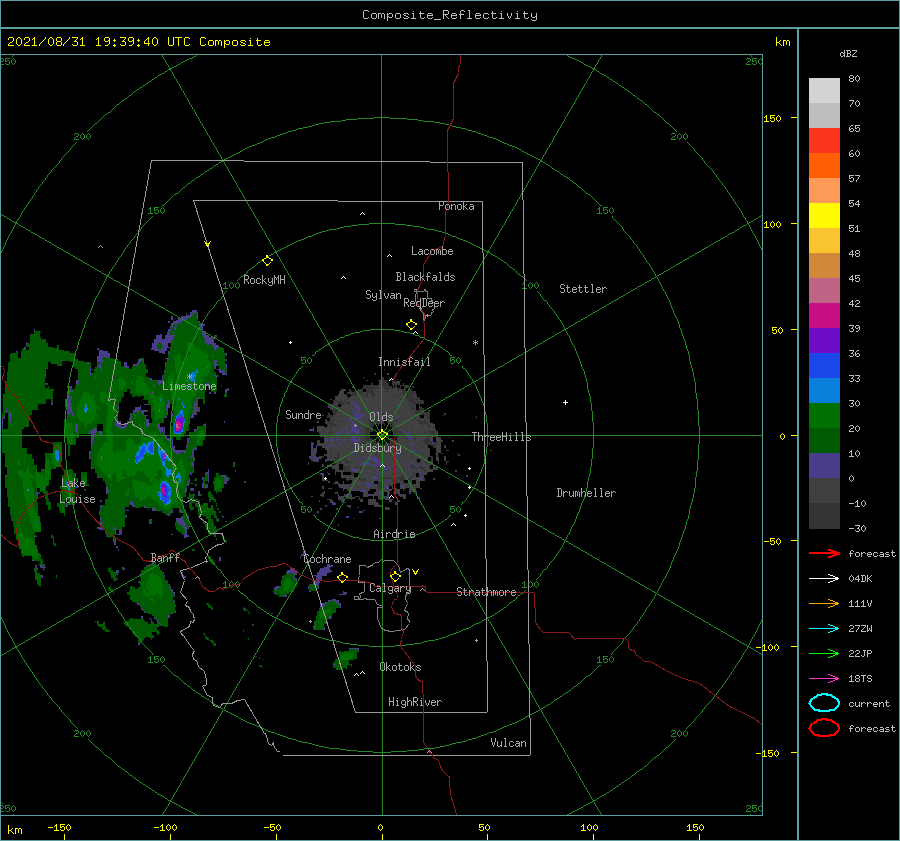Click the white 04DK arrow in legend
Screen dimensions: 900x841
824,578
